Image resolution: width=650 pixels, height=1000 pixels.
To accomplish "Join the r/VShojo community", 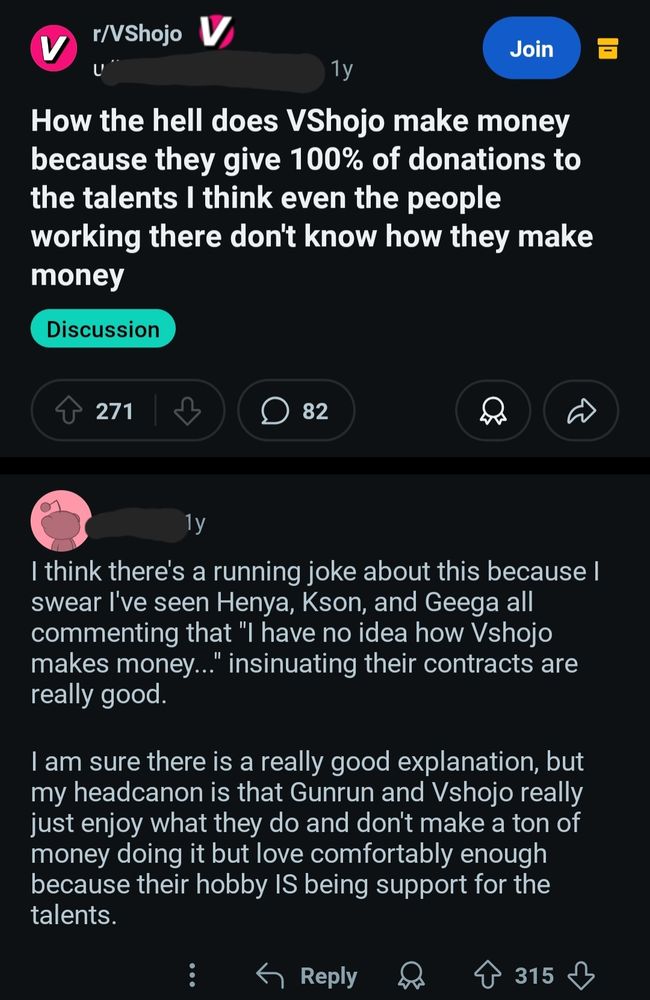I will [x=531, y=48].
